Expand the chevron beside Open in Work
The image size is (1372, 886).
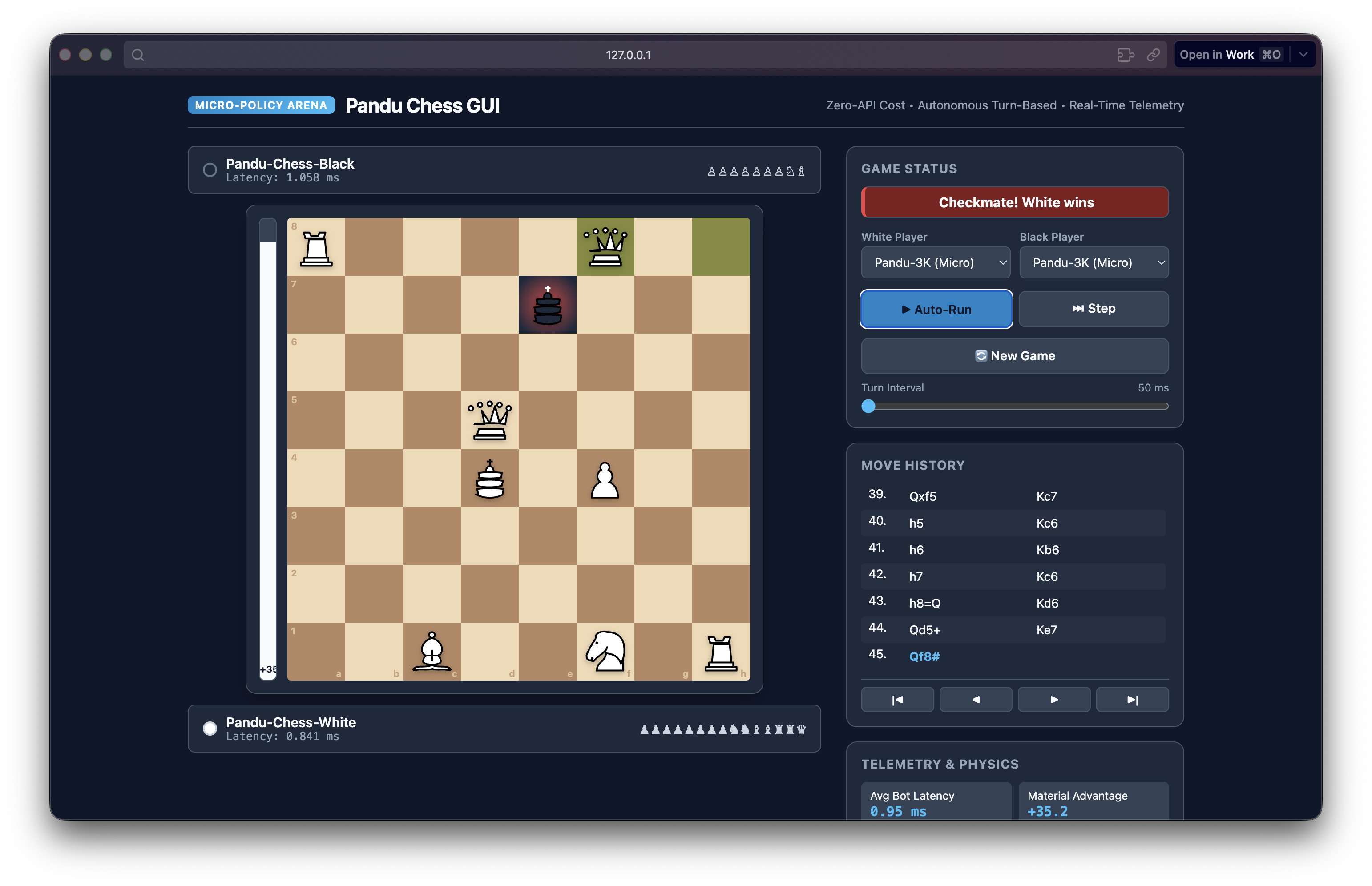[x=1303, y=55]
